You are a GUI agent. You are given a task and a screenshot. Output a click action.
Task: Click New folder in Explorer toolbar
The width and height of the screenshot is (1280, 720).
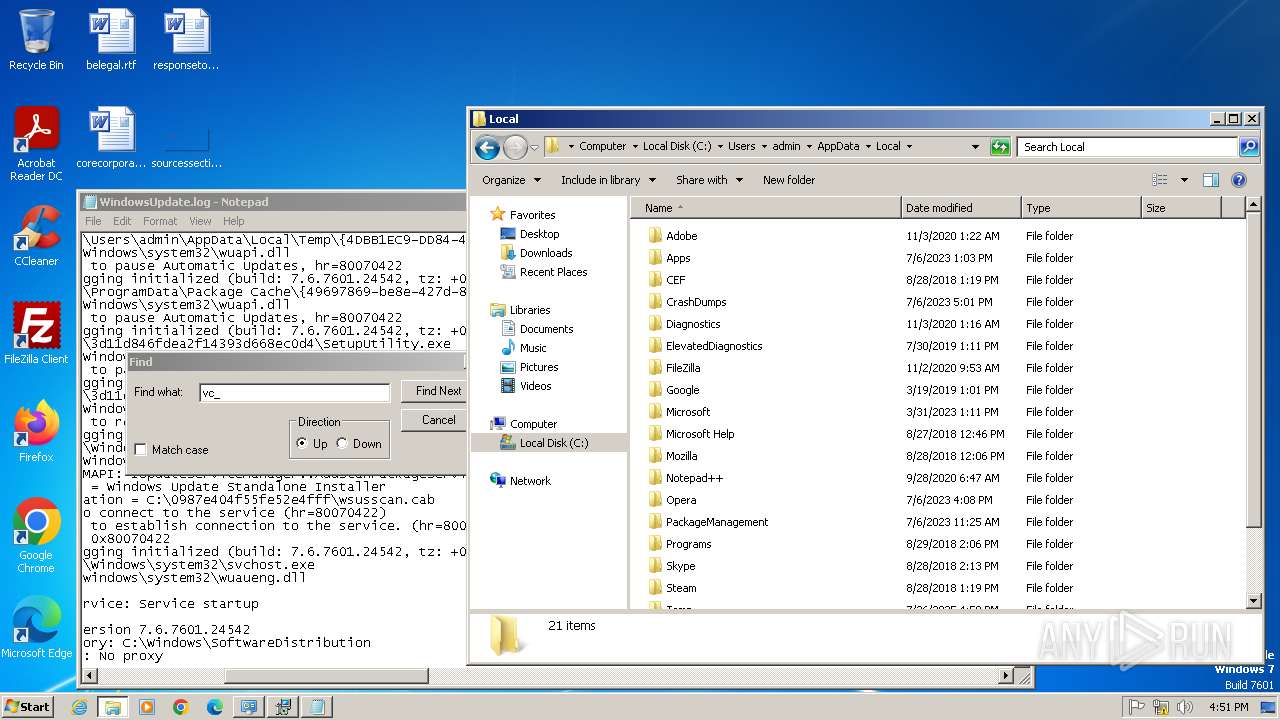click(x=789, y=180)
